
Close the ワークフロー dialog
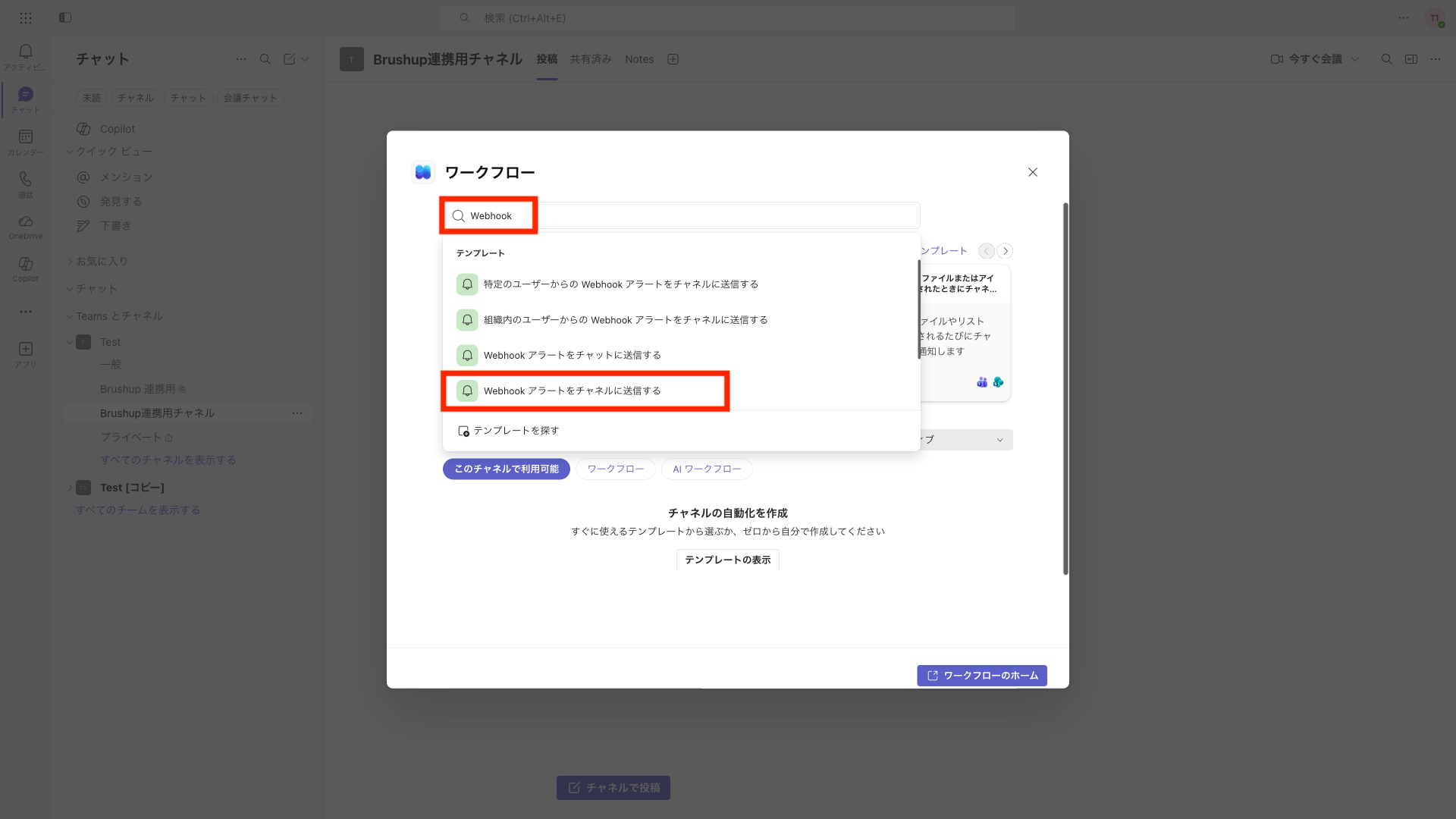coord(1033,172)
